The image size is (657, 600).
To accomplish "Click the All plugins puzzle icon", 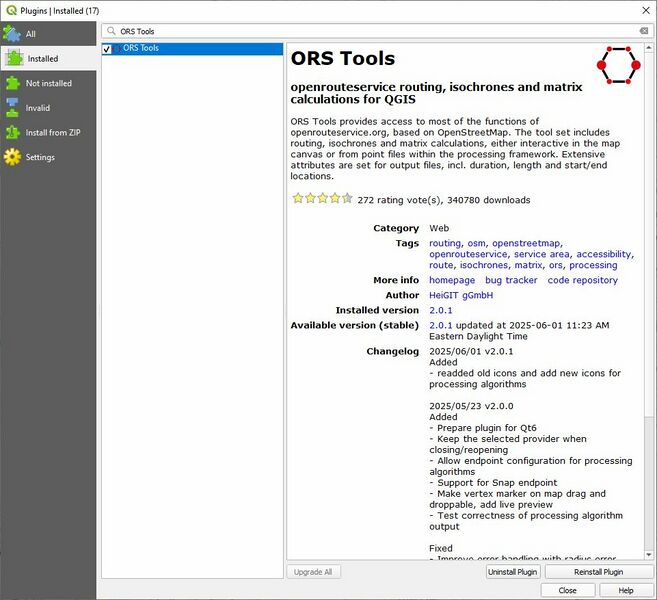I will (x=12, y=33).
